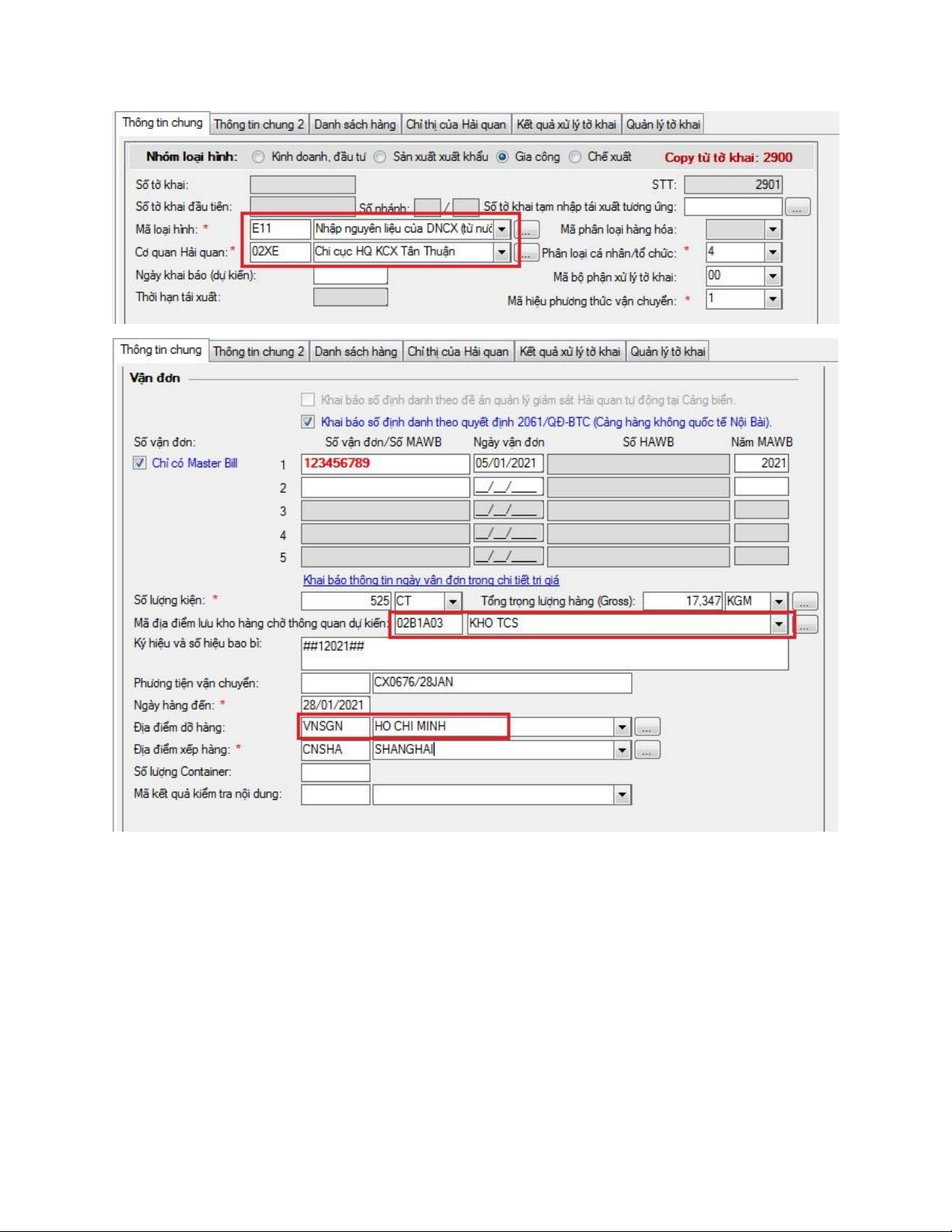This screenshot has height=1232, width=952.
Task: Switch to Danh sách hàng tab above Nhóm loại hình
Action: tap(354, 124)
